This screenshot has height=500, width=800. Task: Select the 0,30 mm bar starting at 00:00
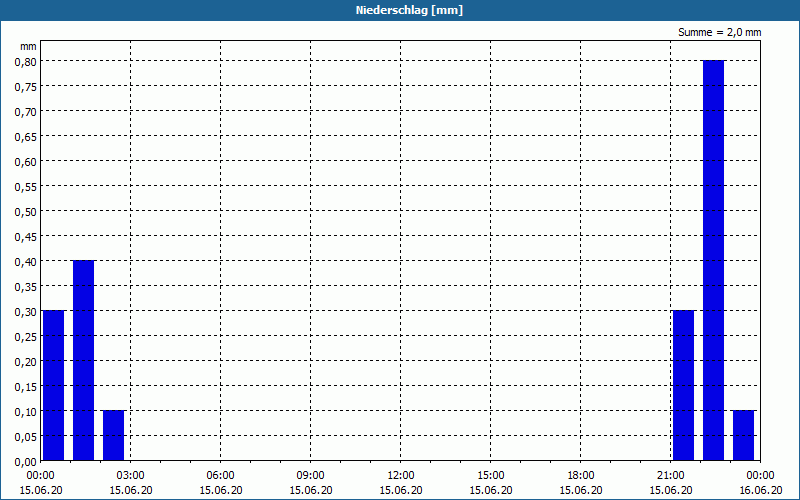click(54, 385)
